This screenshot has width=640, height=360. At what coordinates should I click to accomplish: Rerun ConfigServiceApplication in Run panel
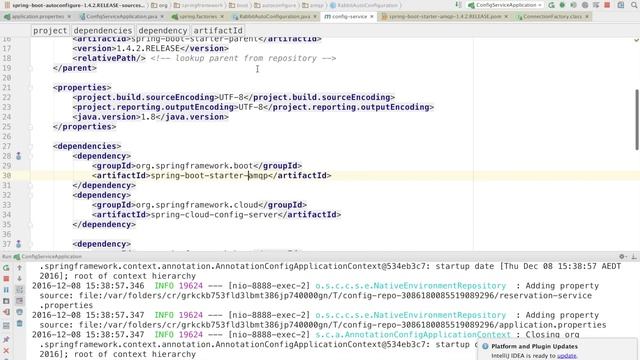(6, 268)
